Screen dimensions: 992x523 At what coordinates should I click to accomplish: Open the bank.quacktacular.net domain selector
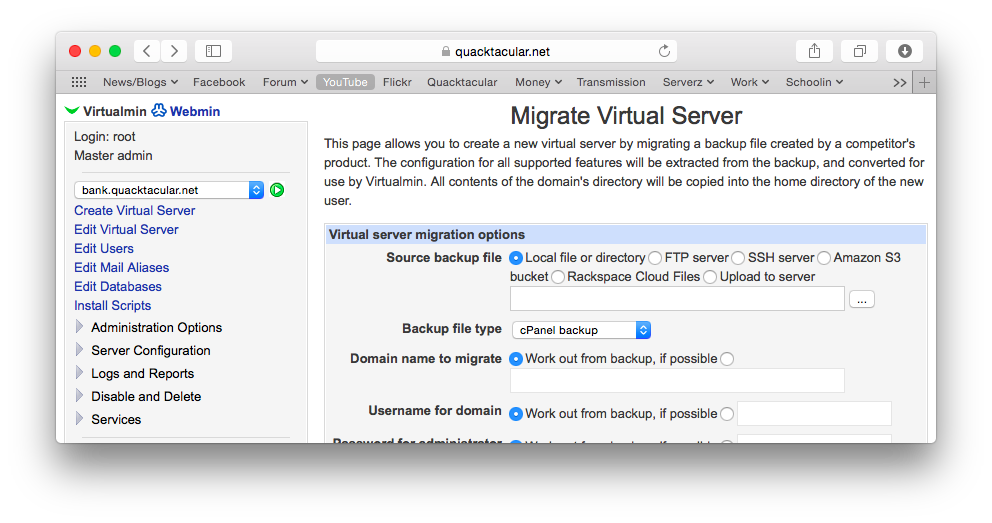click(x=169, y=190)
